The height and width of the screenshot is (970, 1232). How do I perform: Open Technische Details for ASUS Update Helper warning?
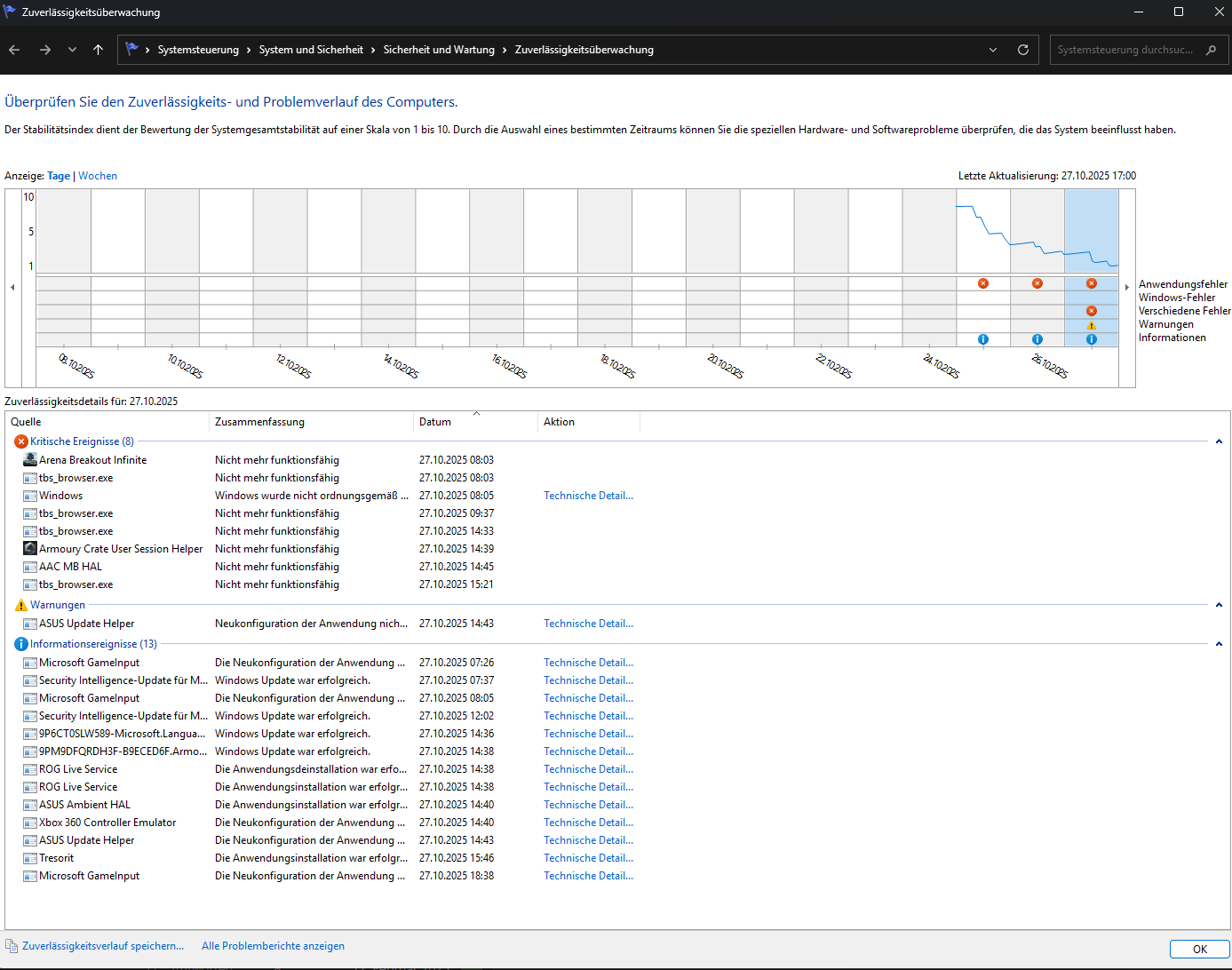589,624
